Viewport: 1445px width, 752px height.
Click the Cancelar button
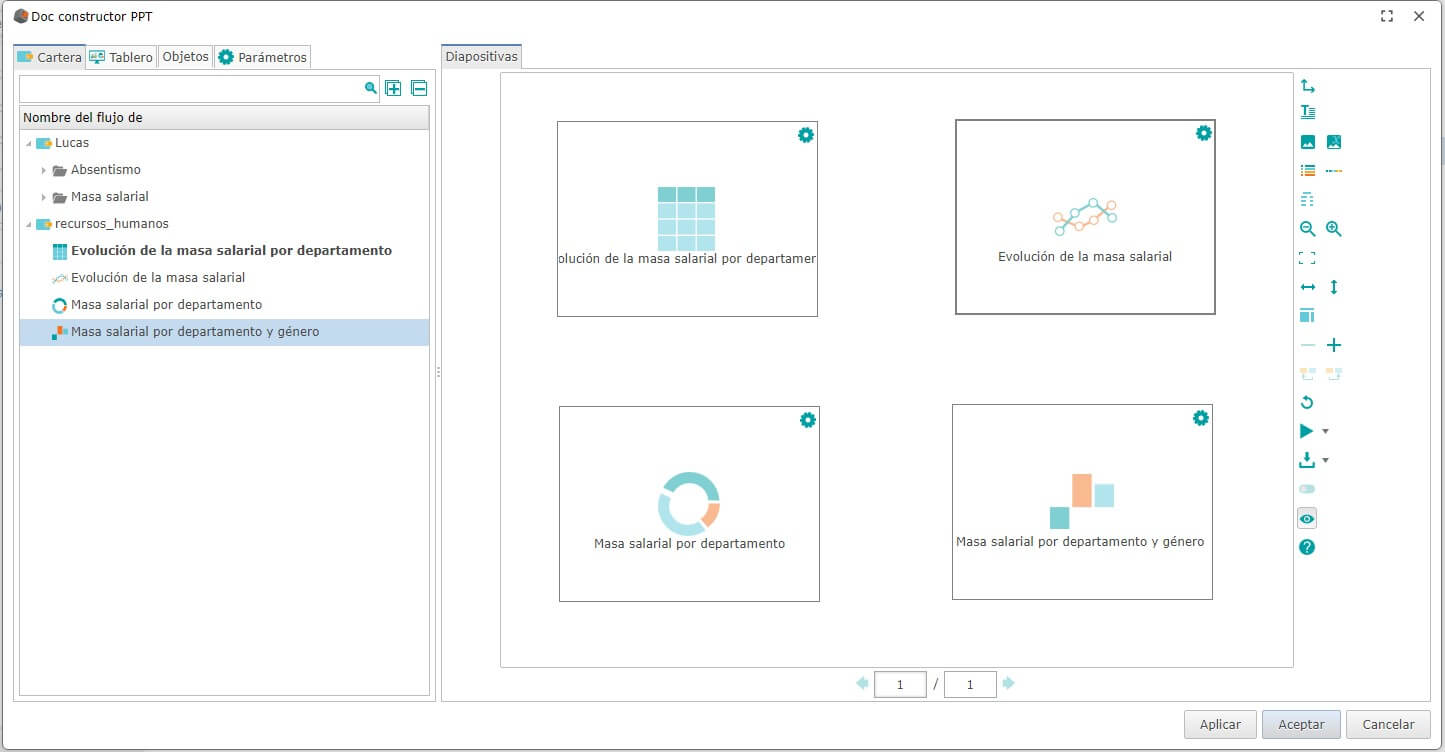click(1388, 724)
